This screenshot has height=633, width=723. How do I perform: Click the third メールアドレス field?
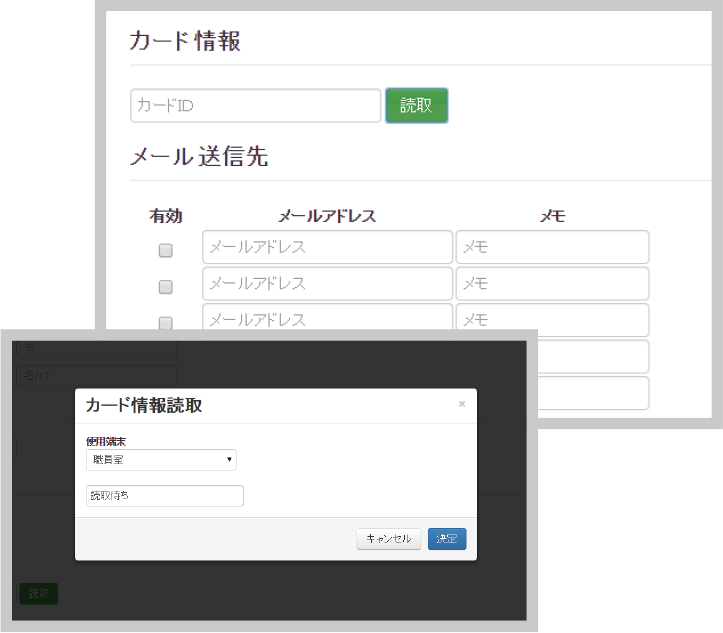(327, 318)
